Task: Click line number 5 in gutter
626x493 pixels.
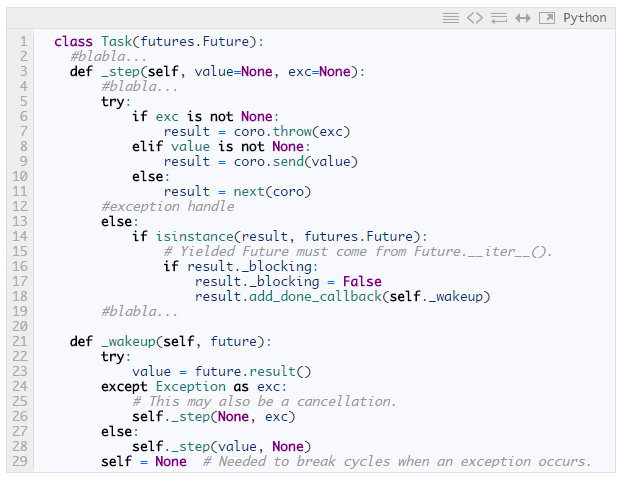Action: pos(24,101)
